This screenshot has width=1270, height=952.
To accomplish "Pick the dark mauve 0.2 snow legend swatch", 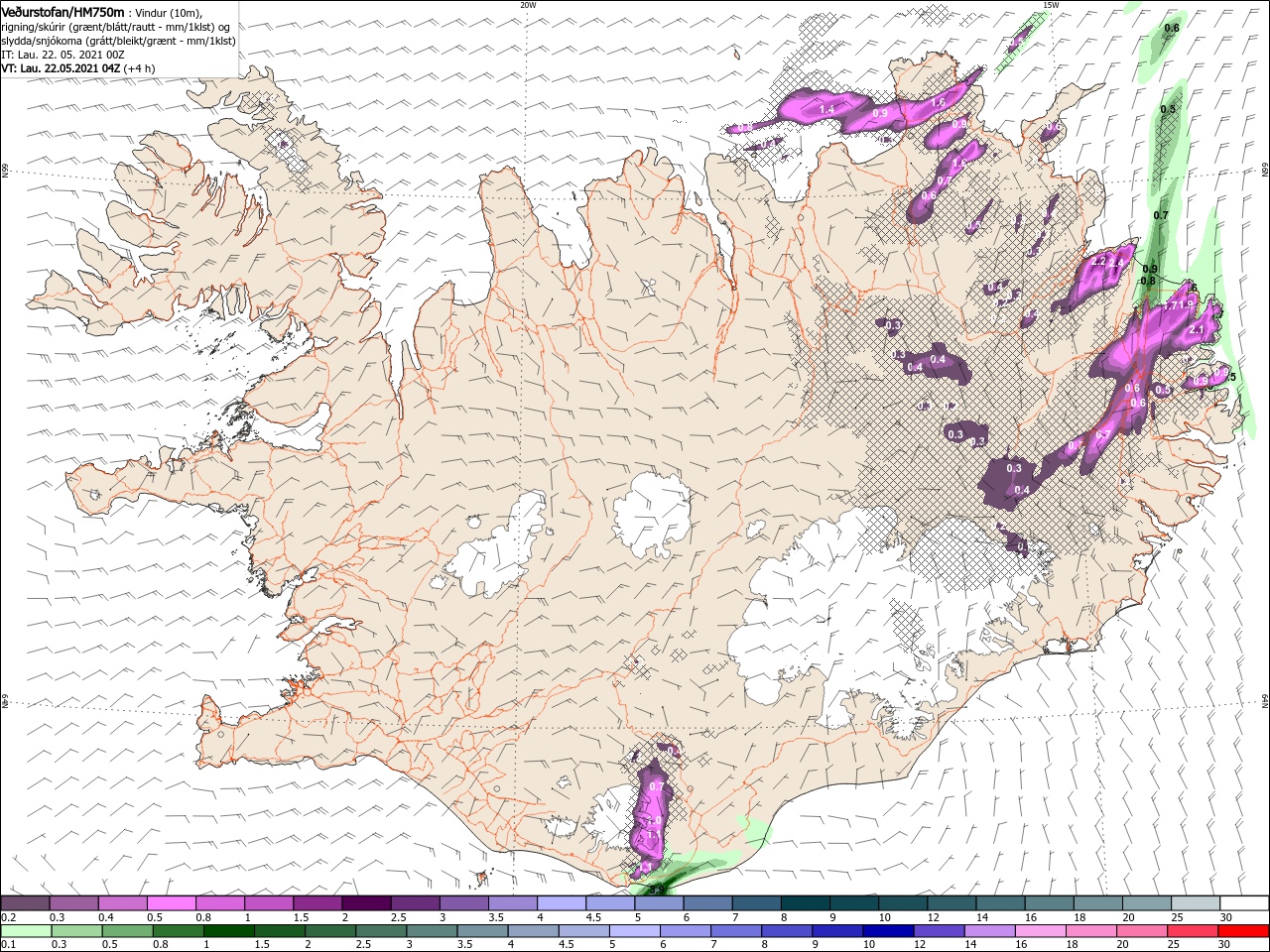I will click(25, 903).
